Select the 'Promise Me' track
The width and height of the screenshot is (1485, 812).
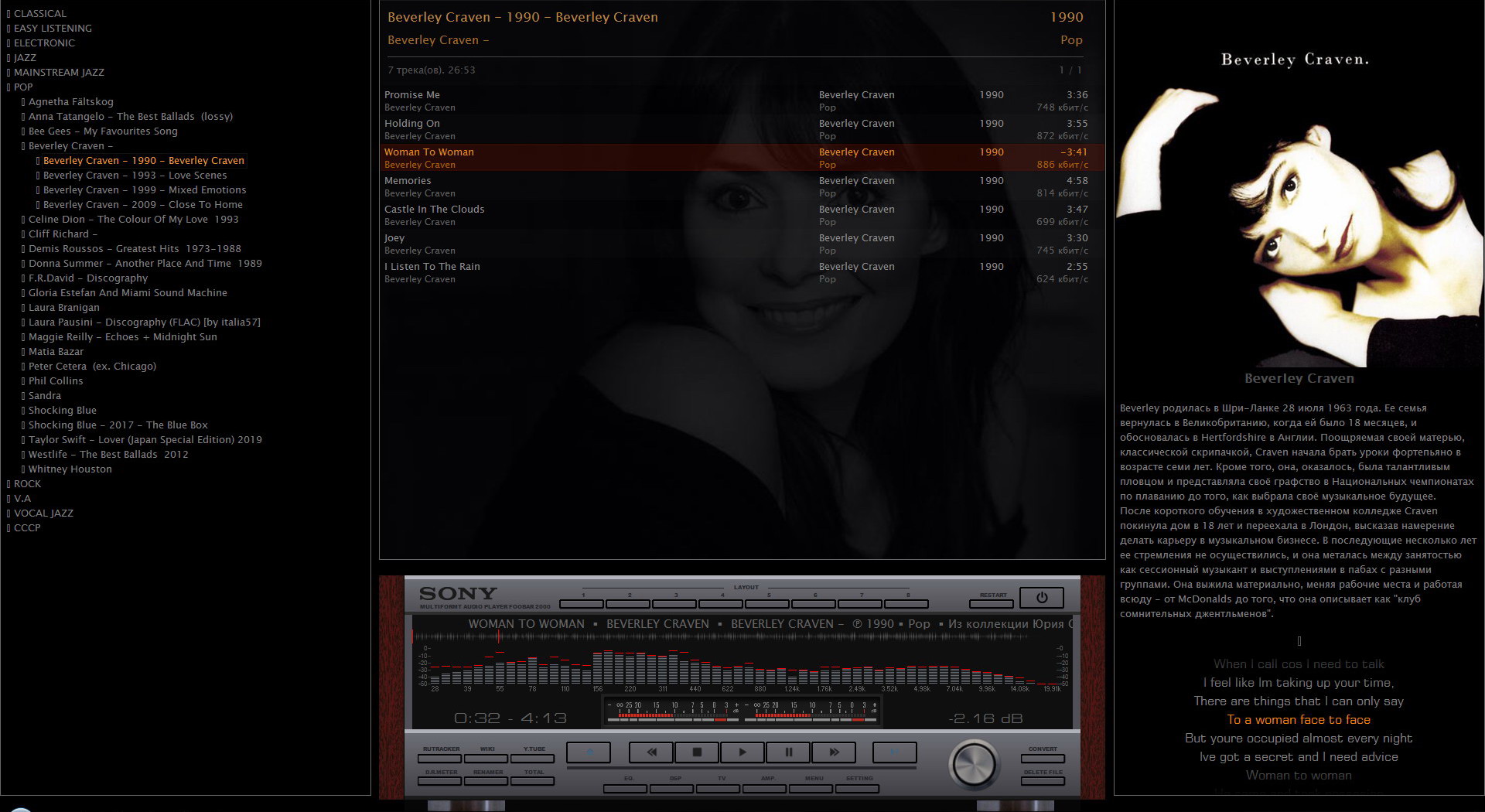click(x=742, y=101)
